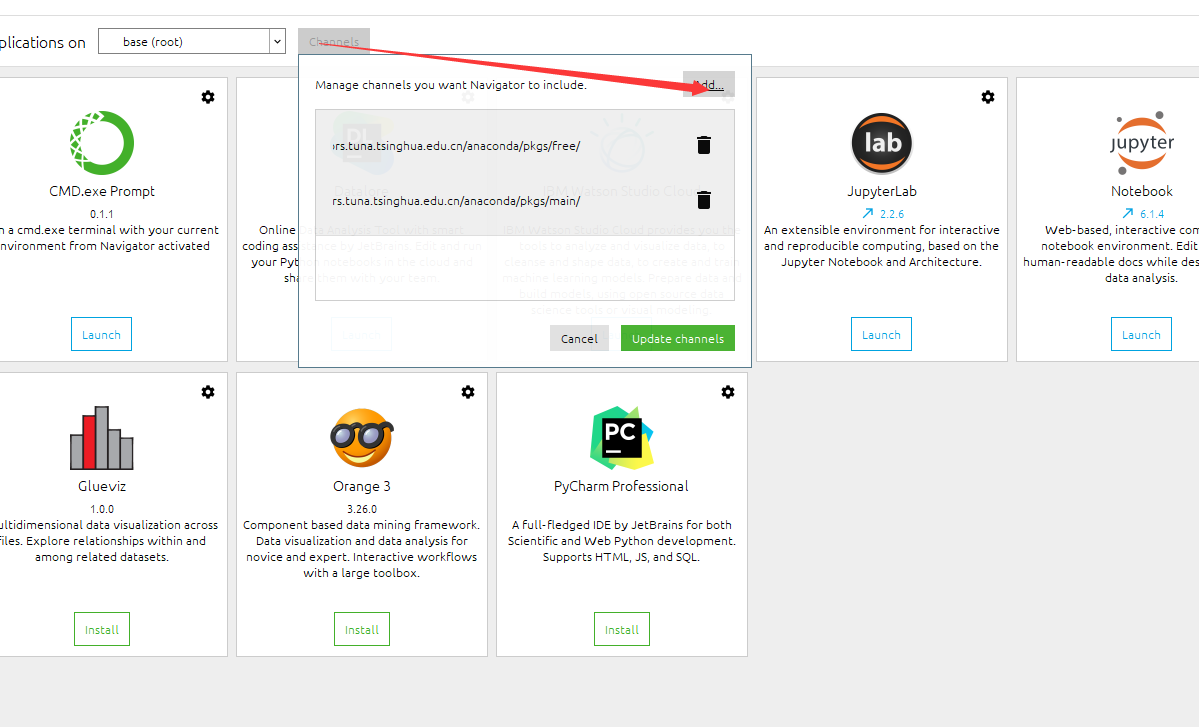Click the Notebook 6.1.4 update arrow
This screenshot has height=727, width=1199.
click(x=1128, y=214)
